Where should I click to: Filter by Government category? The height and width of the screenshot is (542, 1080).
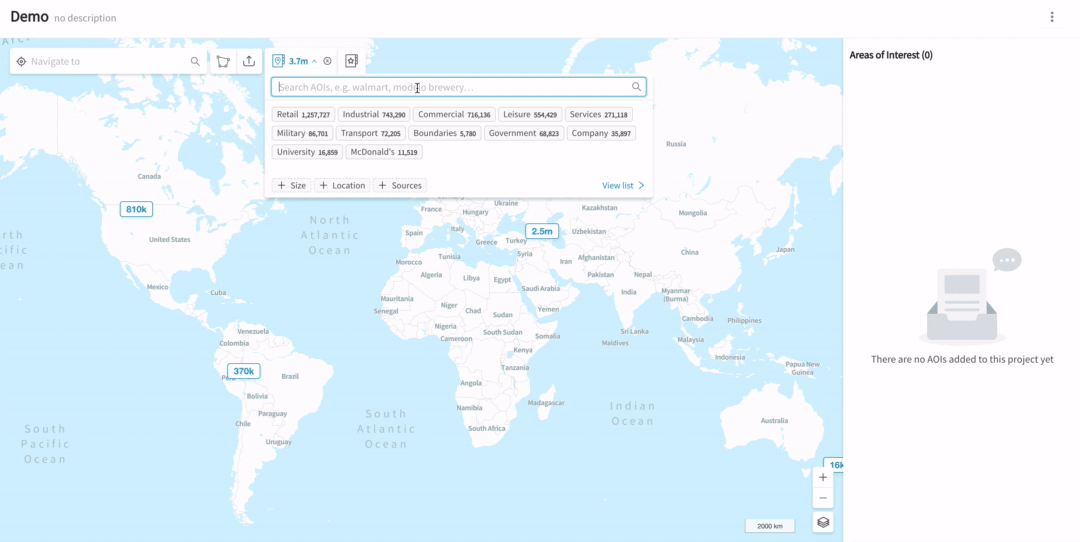[x=523, y=133]
